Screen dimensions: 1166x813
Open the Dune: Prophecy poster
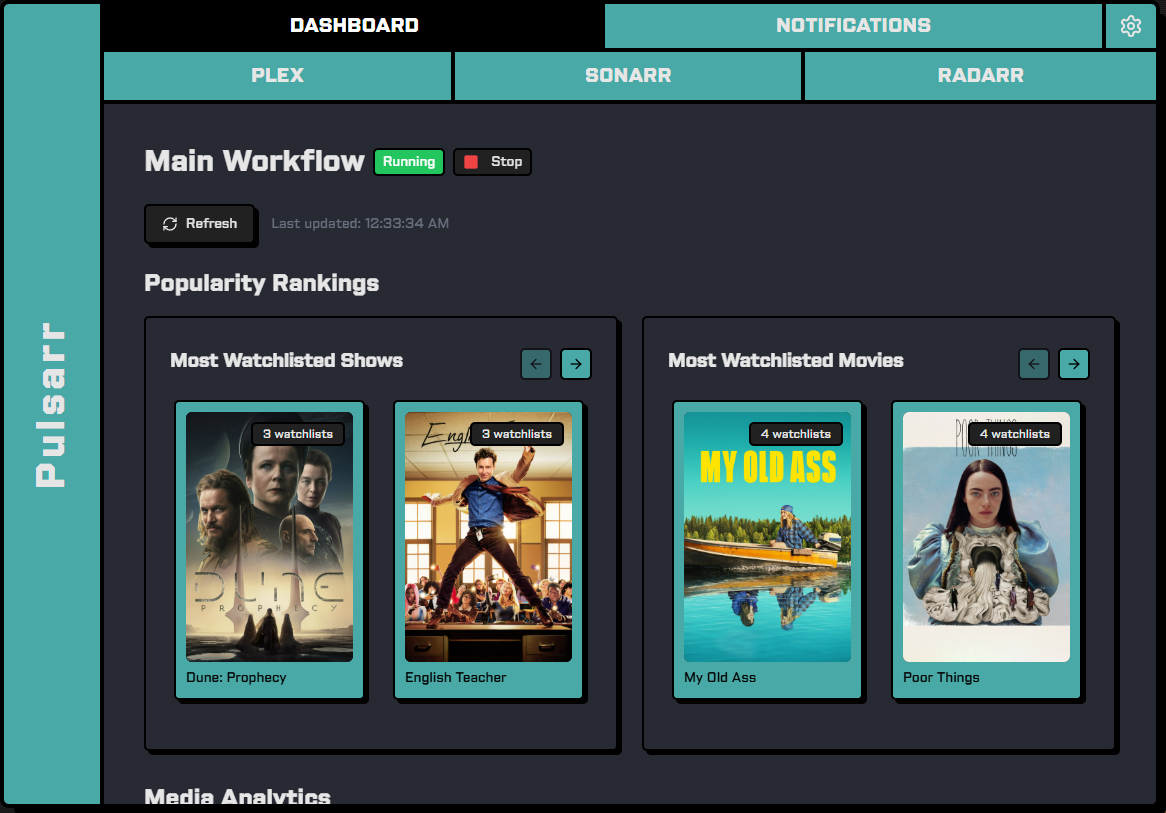tap(269, 537)
